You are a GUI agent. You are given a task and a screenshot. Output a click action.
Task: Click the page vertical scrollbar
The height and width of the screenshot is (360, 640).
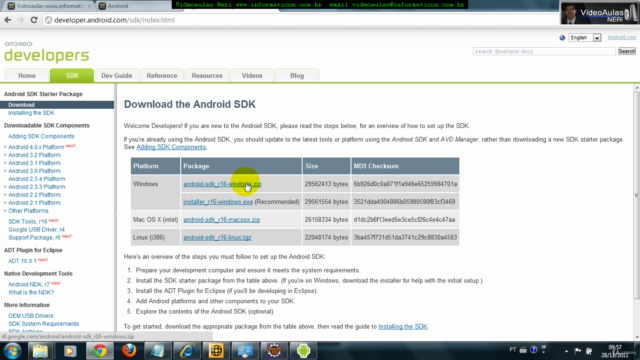[x=636, y=196]
